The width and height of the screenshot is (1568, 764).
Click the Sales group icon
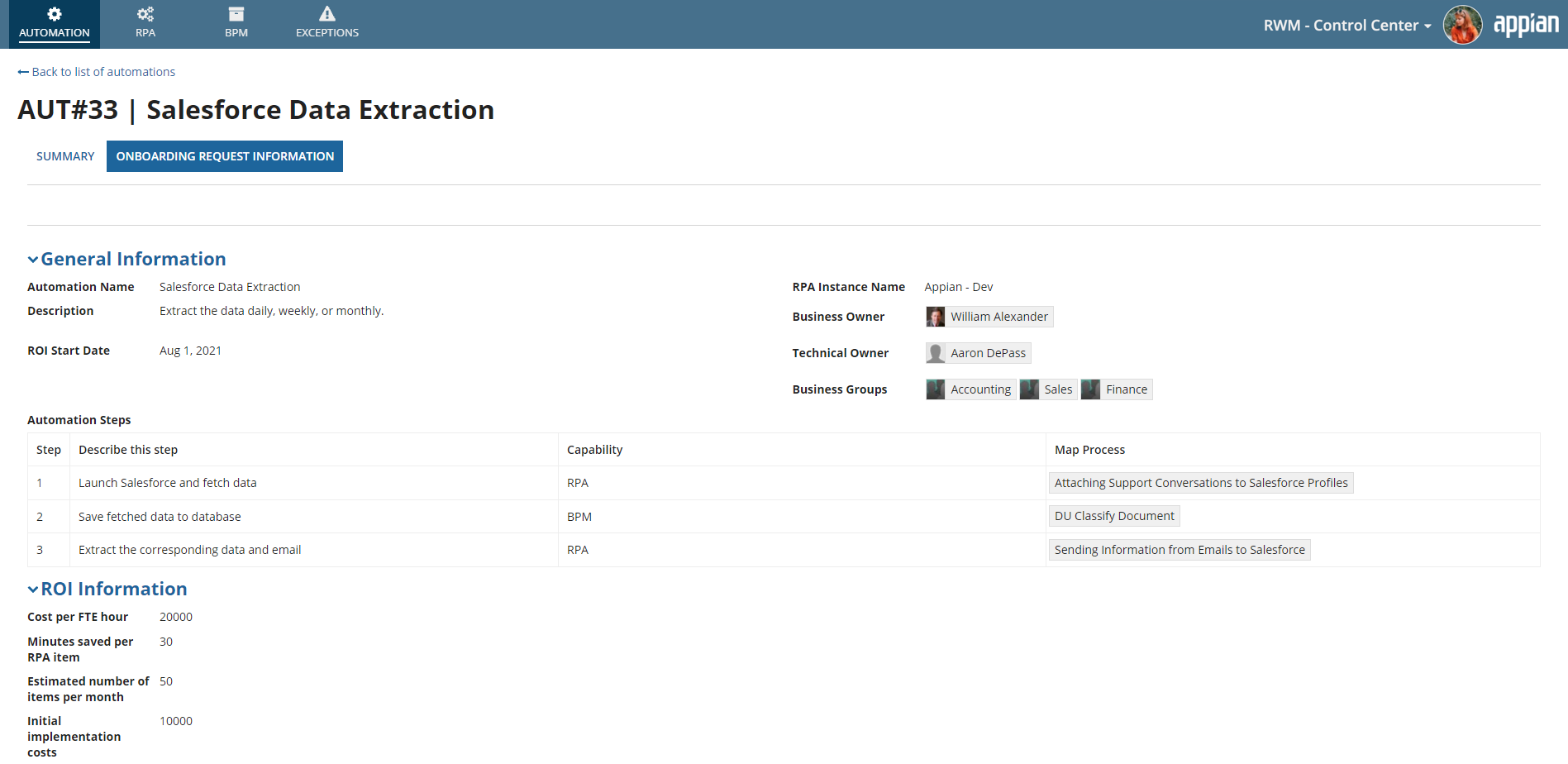tap(1029, 389)
